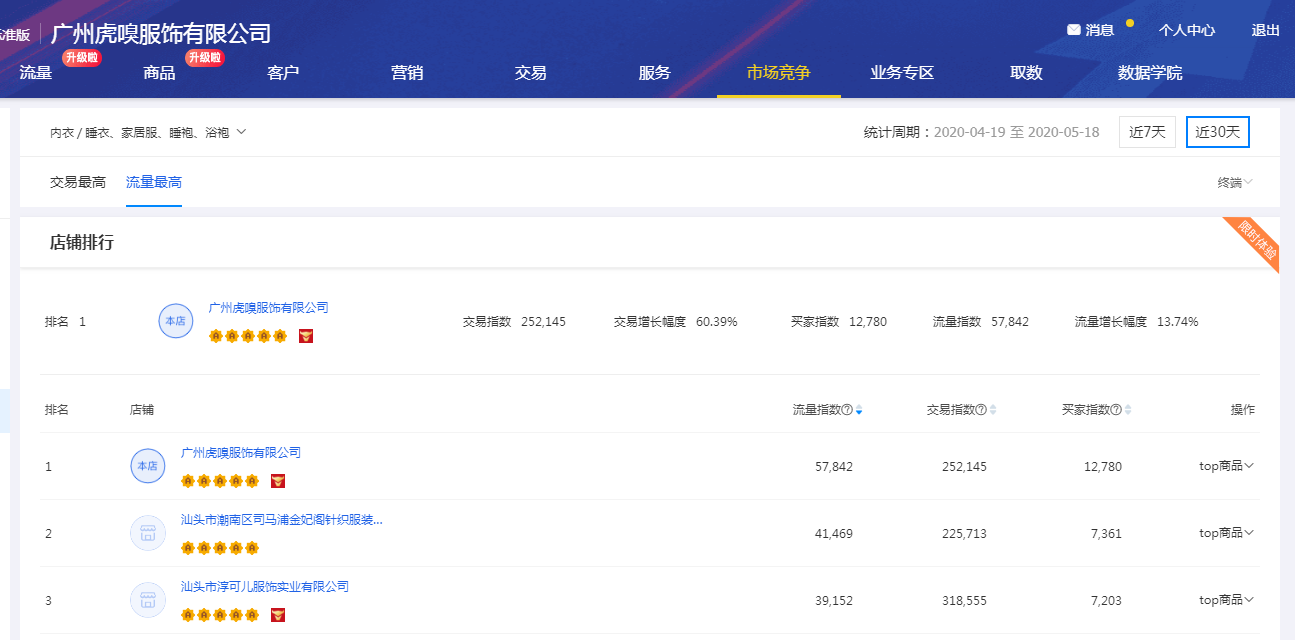Viewport: 1295px width, 640px height.
Task: Click the help icon next to 买家指数 column
Action: click(1116, 410)
